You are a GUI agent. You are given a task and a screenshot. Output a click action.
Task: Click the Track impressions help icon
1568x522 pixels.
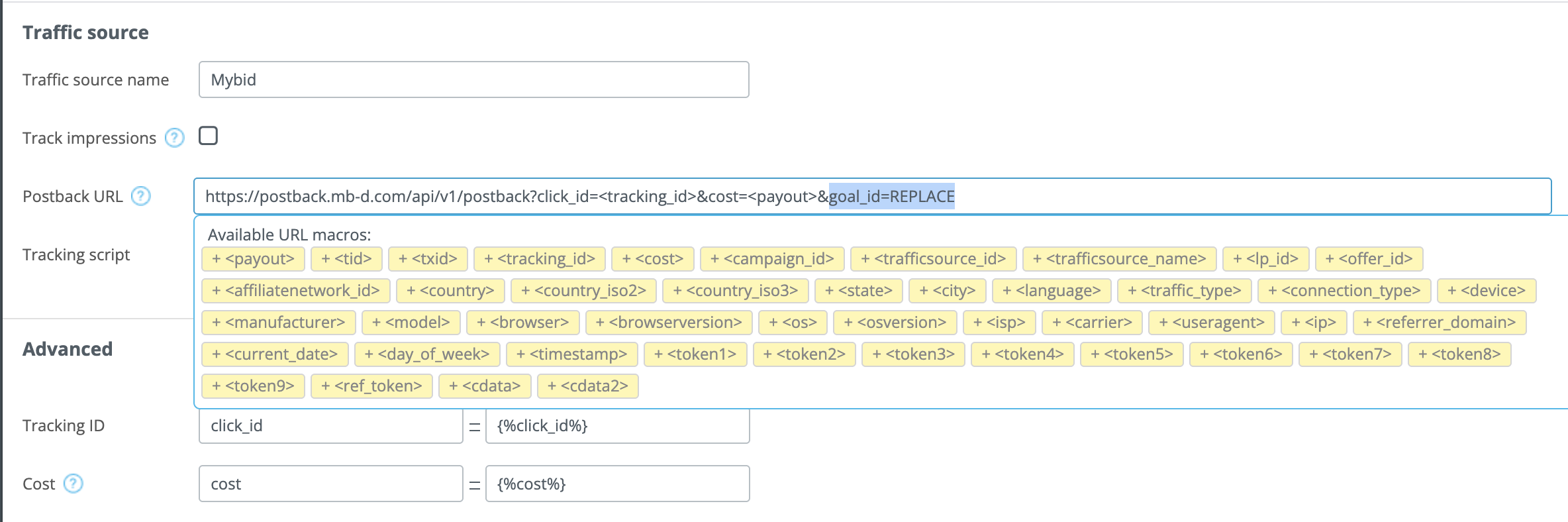(174, 138)
